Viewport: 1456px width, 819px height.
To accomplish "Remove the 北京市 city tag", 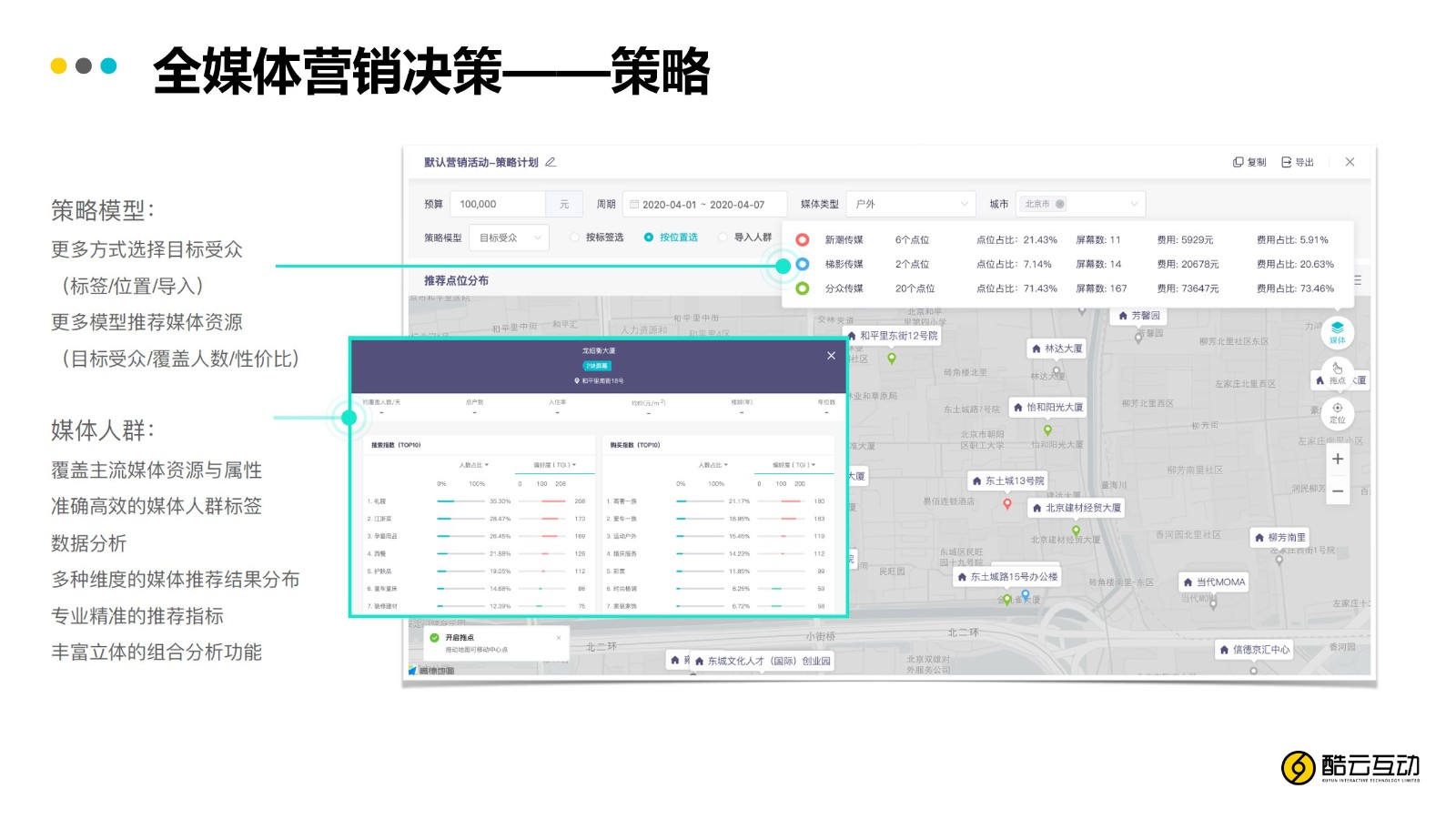I will pyautogui.click(x=1060, y=204).
